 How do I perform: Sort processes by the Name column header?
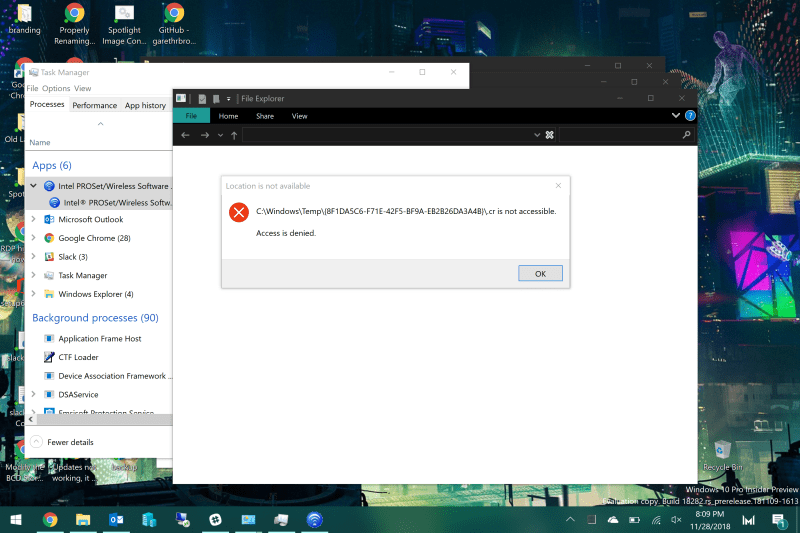(40, 142)
